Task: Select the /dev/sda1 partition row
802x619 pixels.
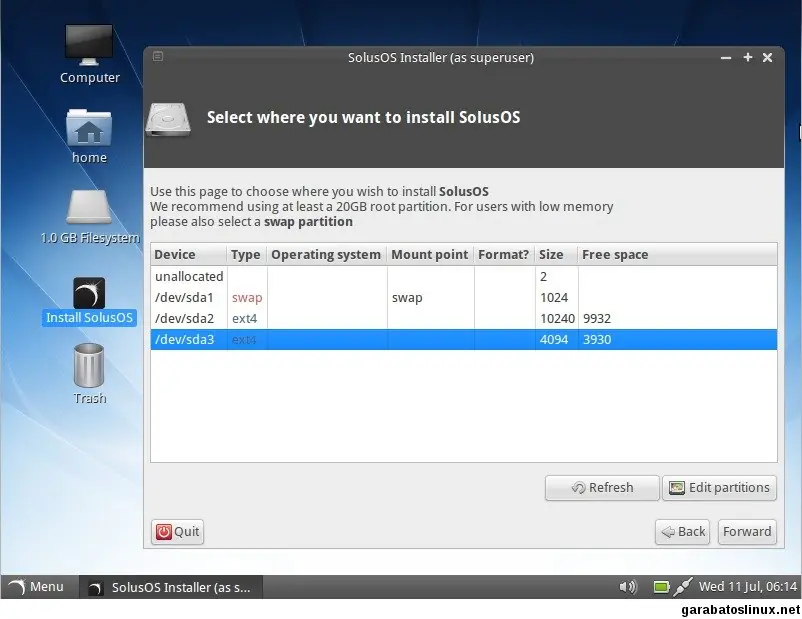Action: (x=464, y=297)
